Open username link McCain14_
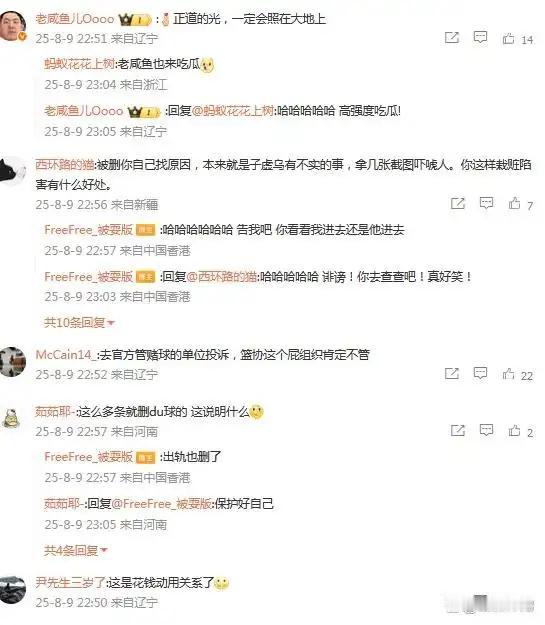The height and width of the screenshot is (625, 545). click(66, 354)
